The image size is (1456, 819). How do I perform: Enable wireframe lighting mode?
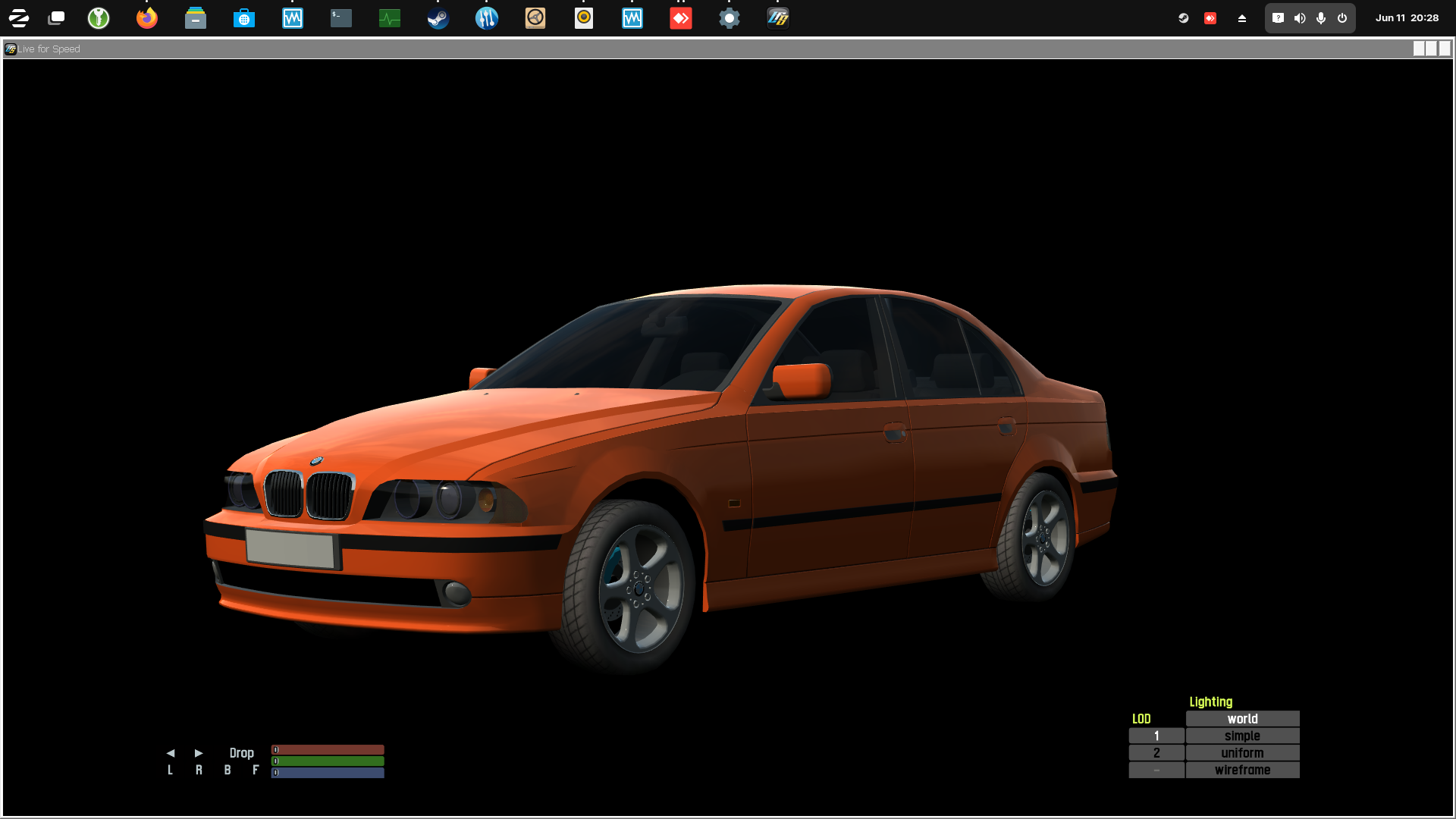point(1242,770)
